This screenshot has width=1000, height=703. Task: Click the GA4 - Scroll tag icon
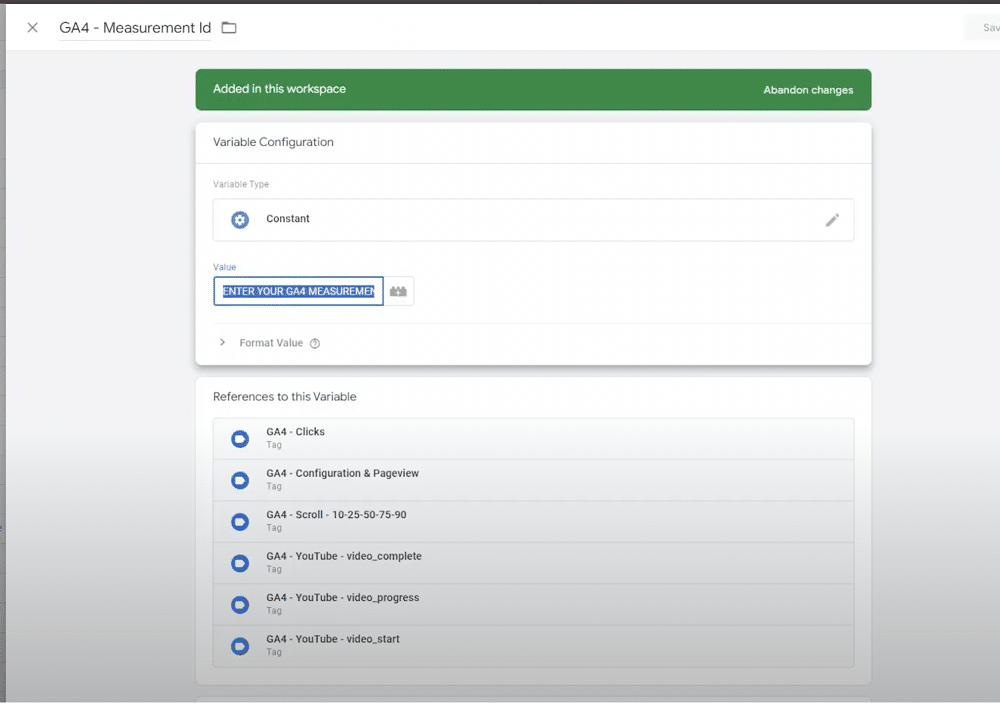pyautogui.click(x=240, y=522)
